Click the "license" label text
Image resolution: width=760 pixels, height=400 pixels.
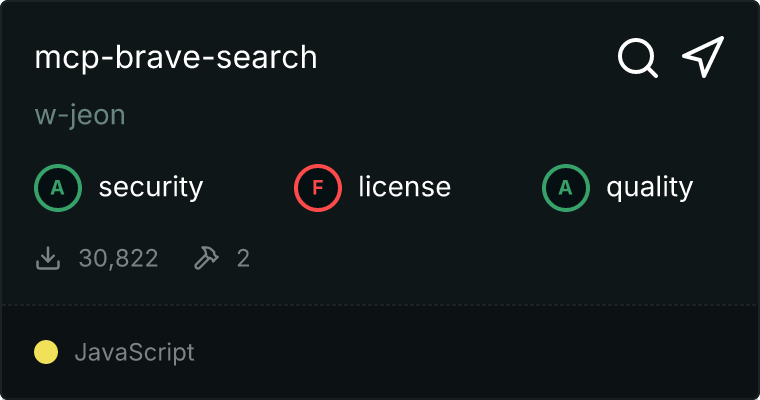click(x=404, y=187)
